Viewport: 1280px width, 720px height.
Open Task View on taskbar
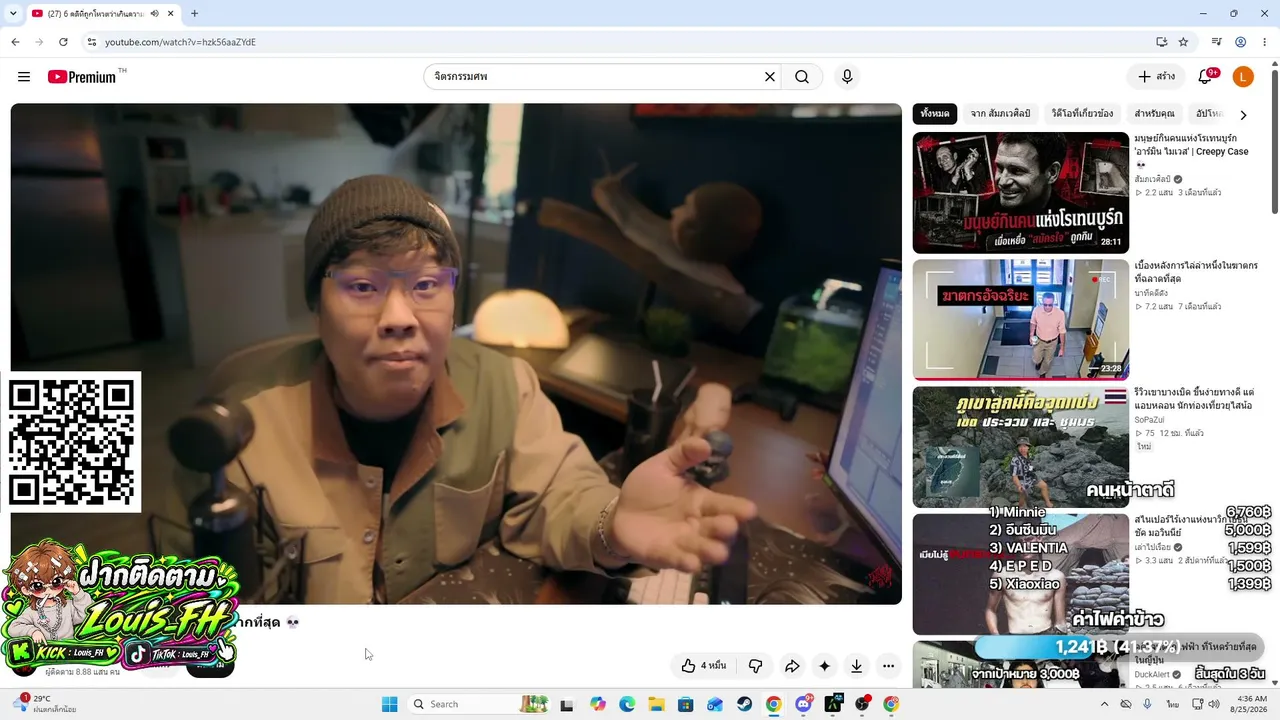coord(567,704)
